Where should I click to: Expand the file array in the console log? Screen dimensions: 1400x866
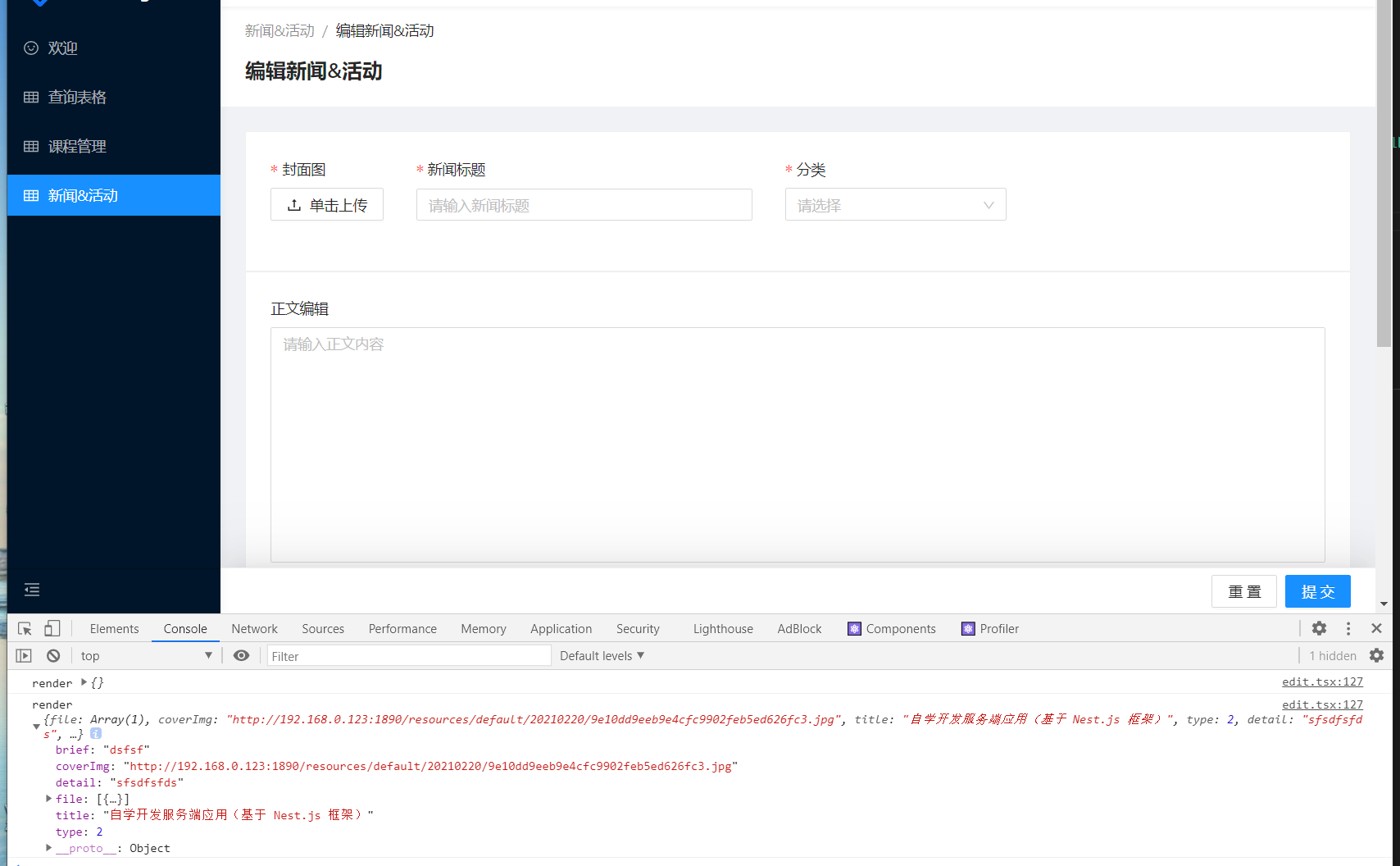(48, 798)
